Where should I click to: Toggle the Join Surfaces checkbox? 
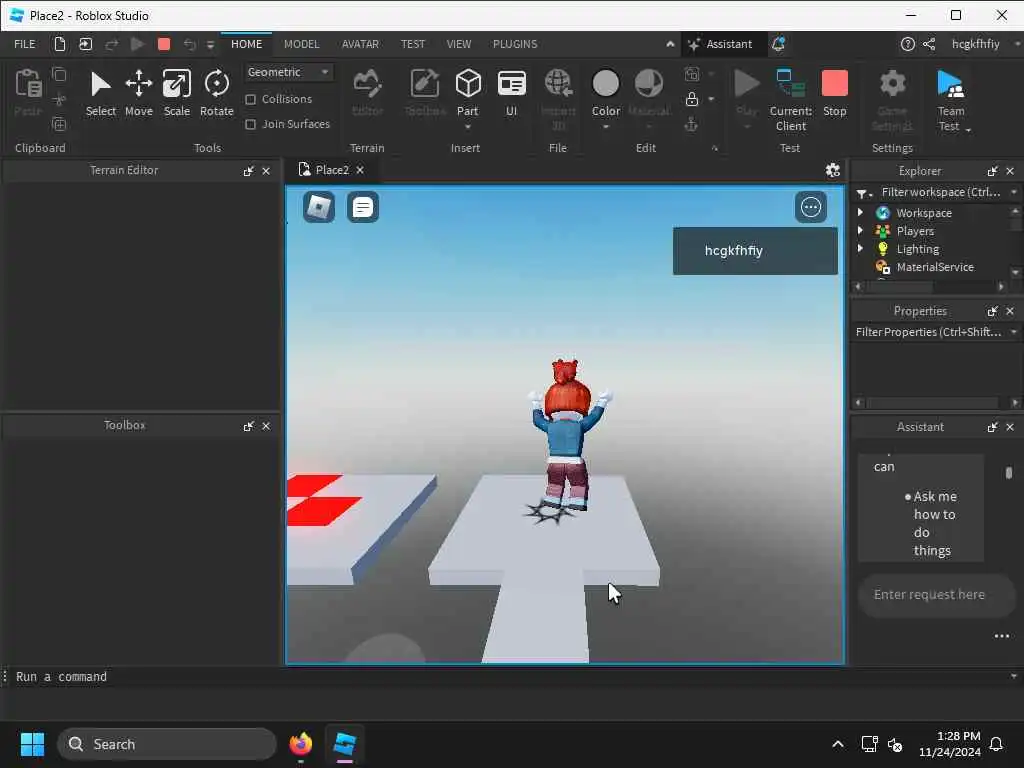pos(250,124)
